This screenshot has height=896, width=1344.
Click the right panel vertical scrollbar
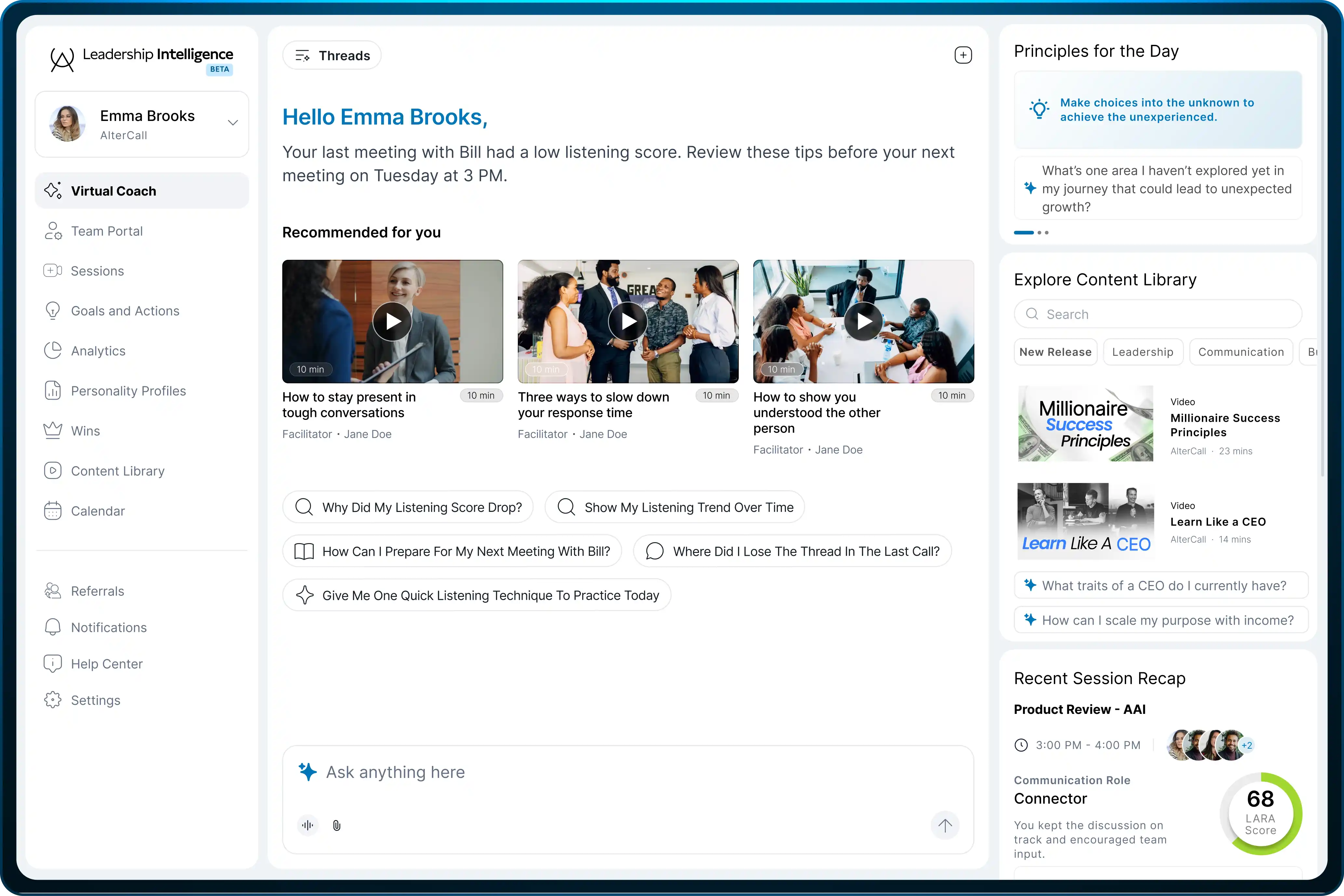(x=1323, y=251)
